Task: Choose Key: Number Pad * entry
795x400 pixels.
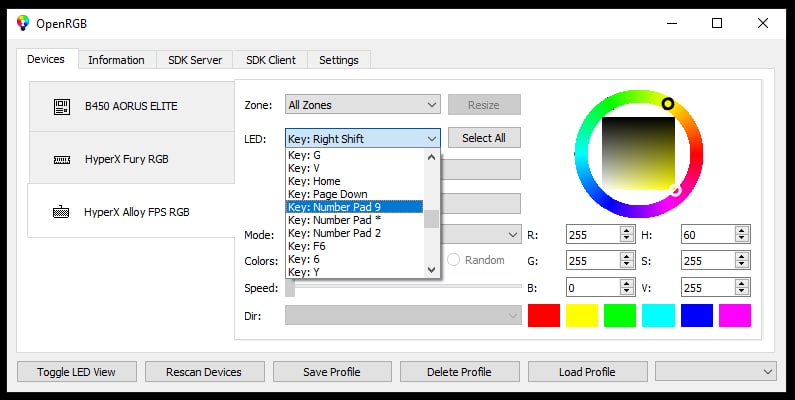Action: pos(354,220)
